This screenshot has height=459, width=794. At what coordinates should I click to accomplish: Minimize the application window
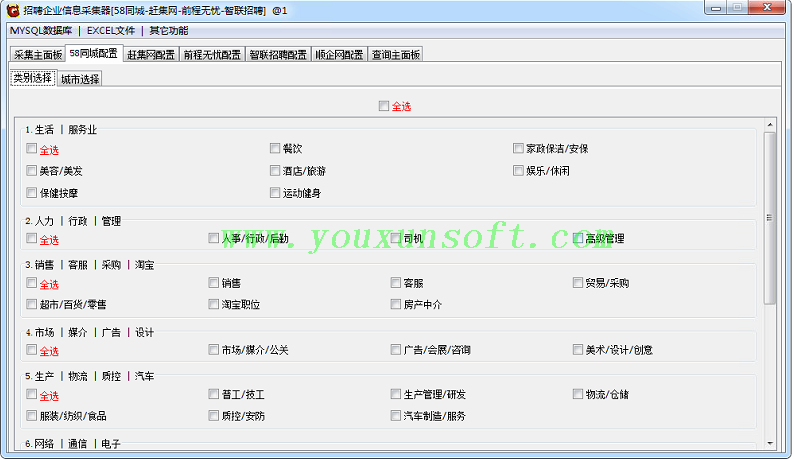(716, 8)
